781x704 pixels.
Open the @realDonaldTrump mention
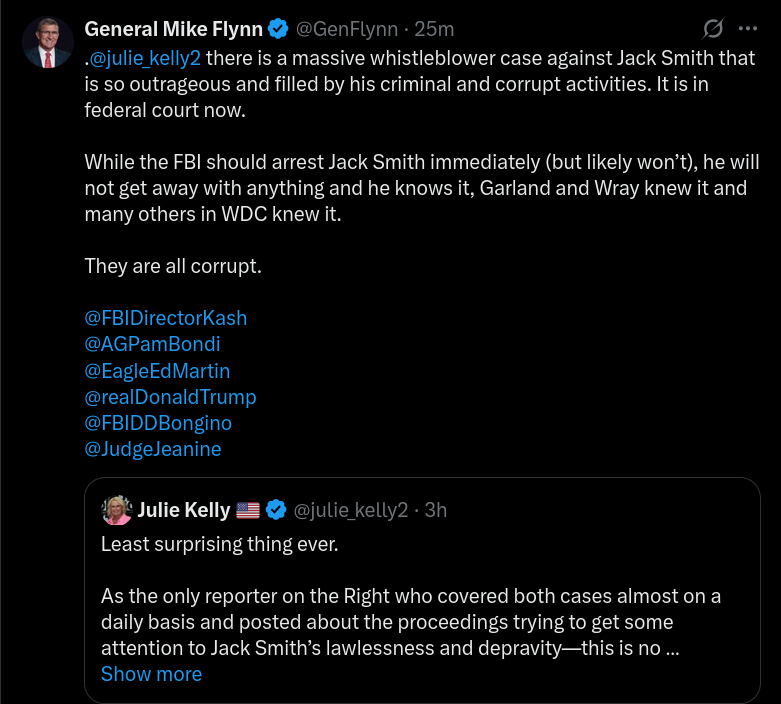(x=170, y=397)
